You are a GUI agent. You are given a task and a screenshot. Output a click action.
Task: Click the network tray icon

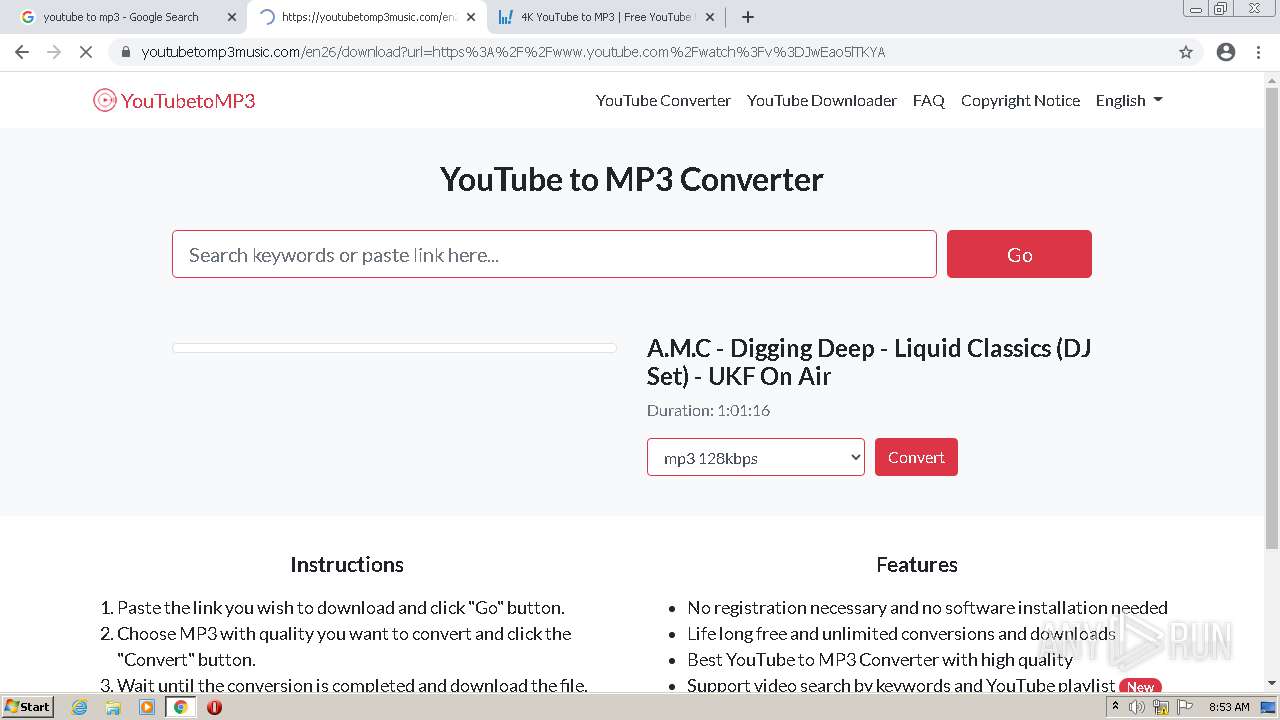click(1161, 707)
